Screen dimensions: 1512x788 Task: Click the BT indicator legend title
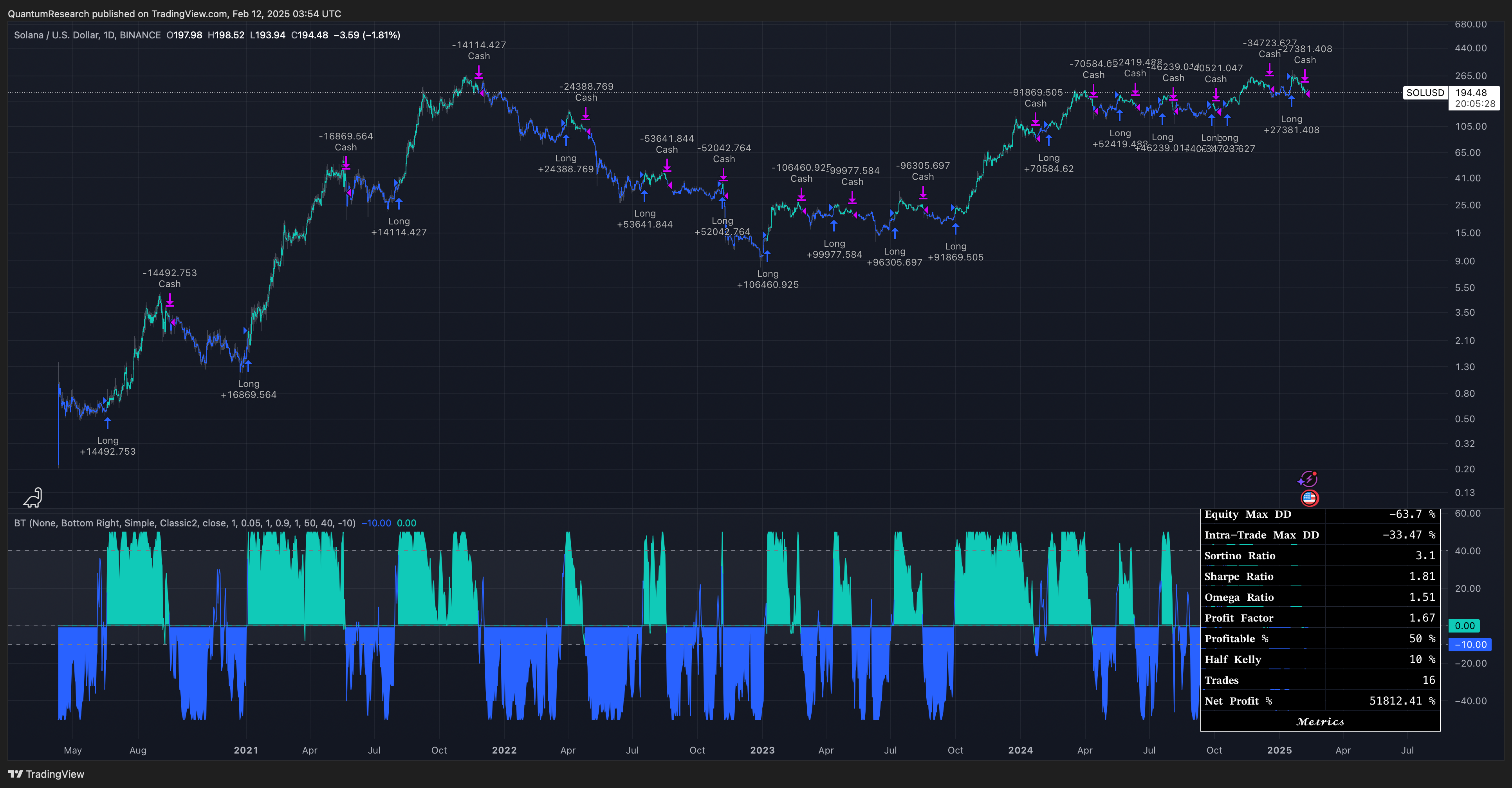click(x=185, y=523)
